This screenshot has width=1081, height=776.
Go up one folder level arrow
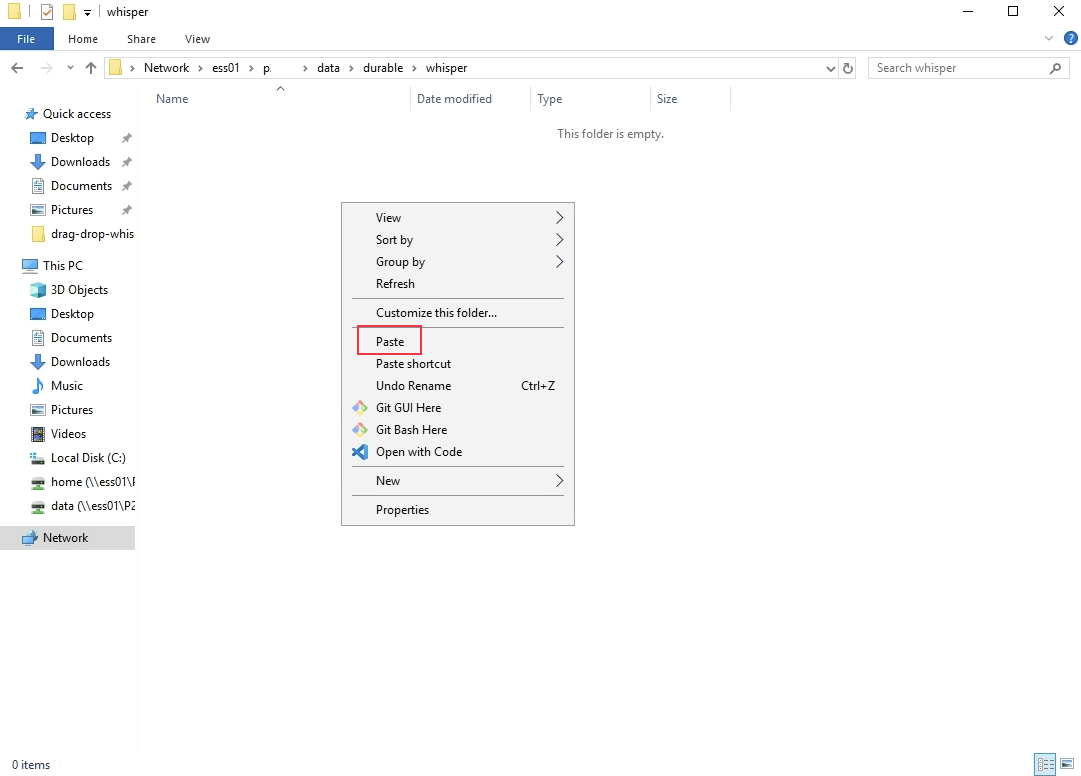pos(90,68)
